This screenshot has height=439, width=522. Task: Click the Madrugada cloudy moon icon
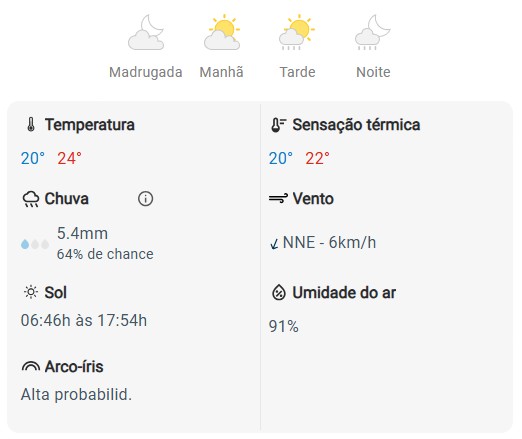[146, 32]
